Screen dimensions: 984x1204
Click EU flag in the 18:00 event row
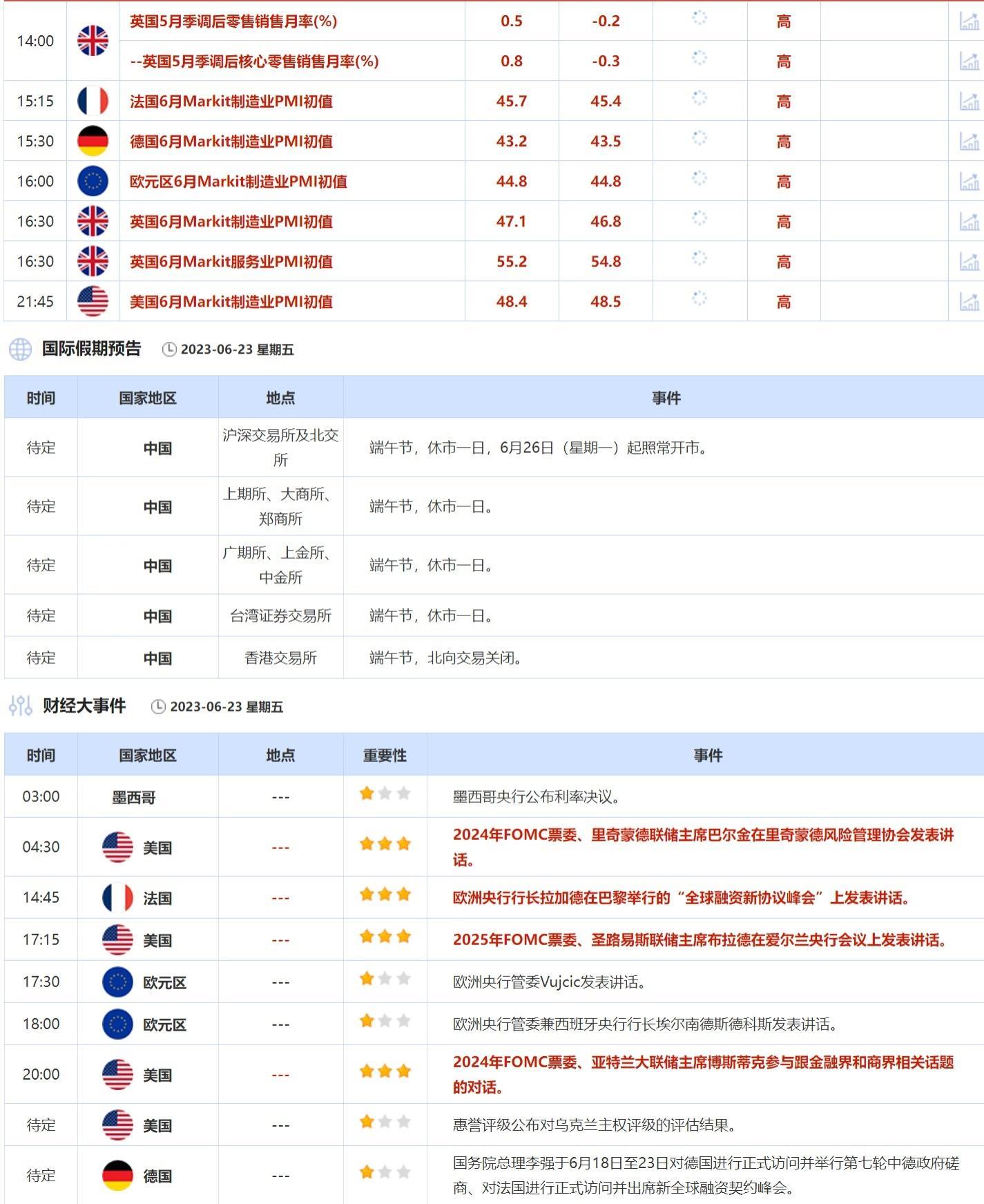coord(117,1024)
